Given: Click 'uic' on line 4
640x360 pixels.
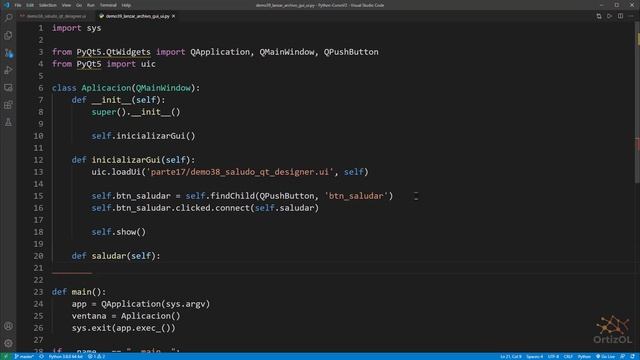Looking at the screenshot, I should (x=148, y=64).
